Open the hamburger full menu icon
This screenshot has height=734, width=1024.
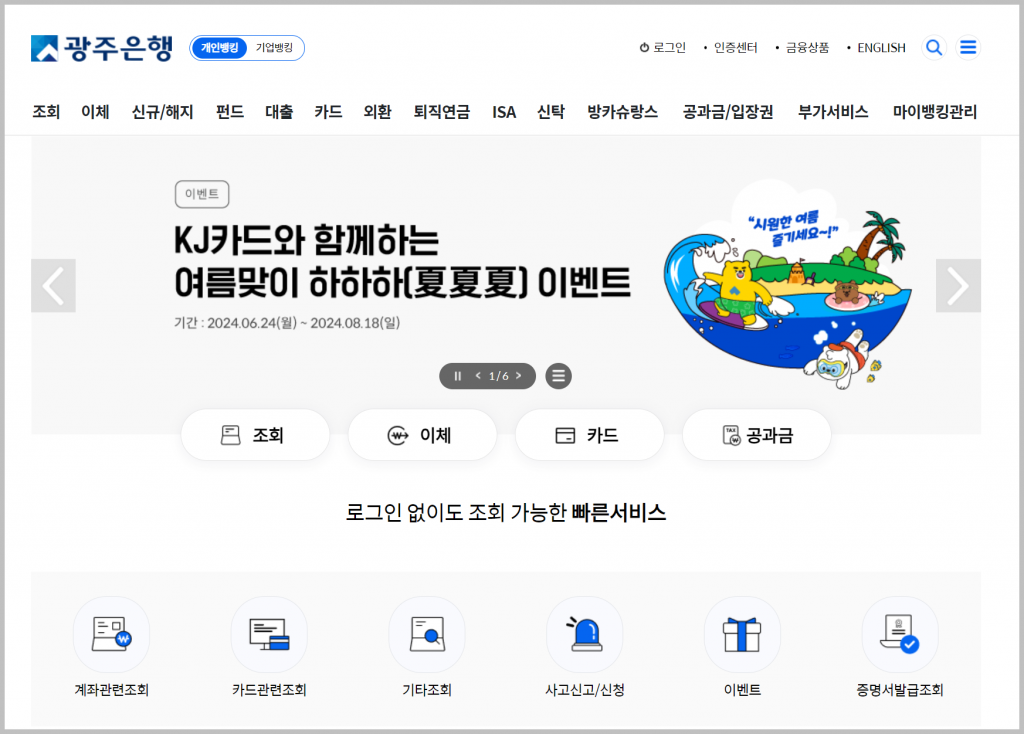[x=968, y=48]
